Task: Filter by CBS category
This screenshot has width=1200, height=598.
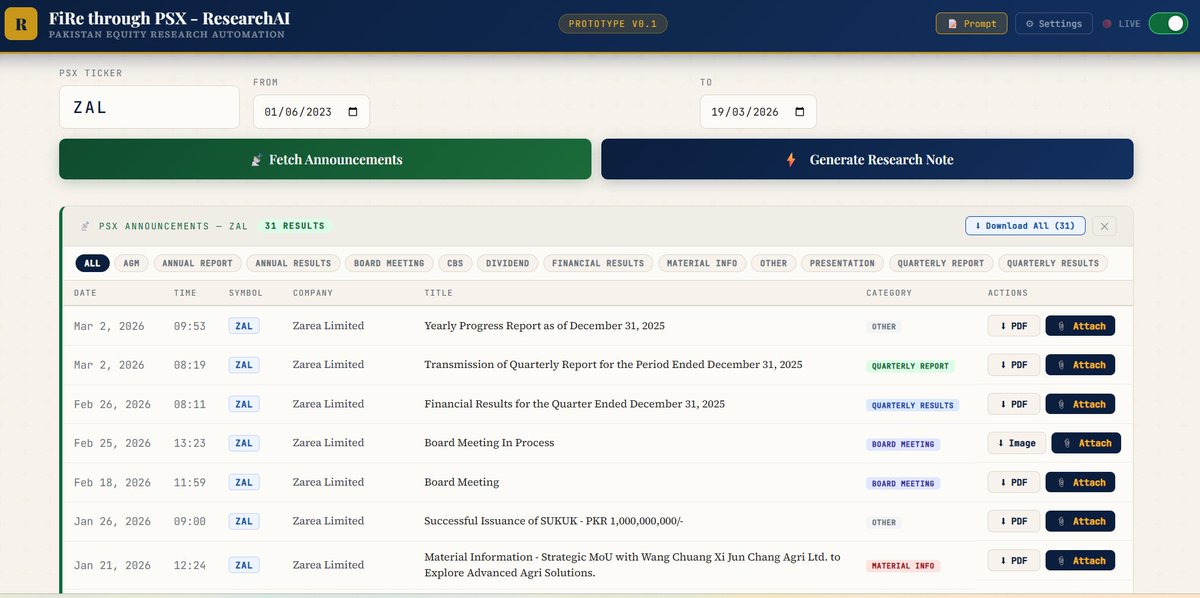Action: (x=455, y=263)
